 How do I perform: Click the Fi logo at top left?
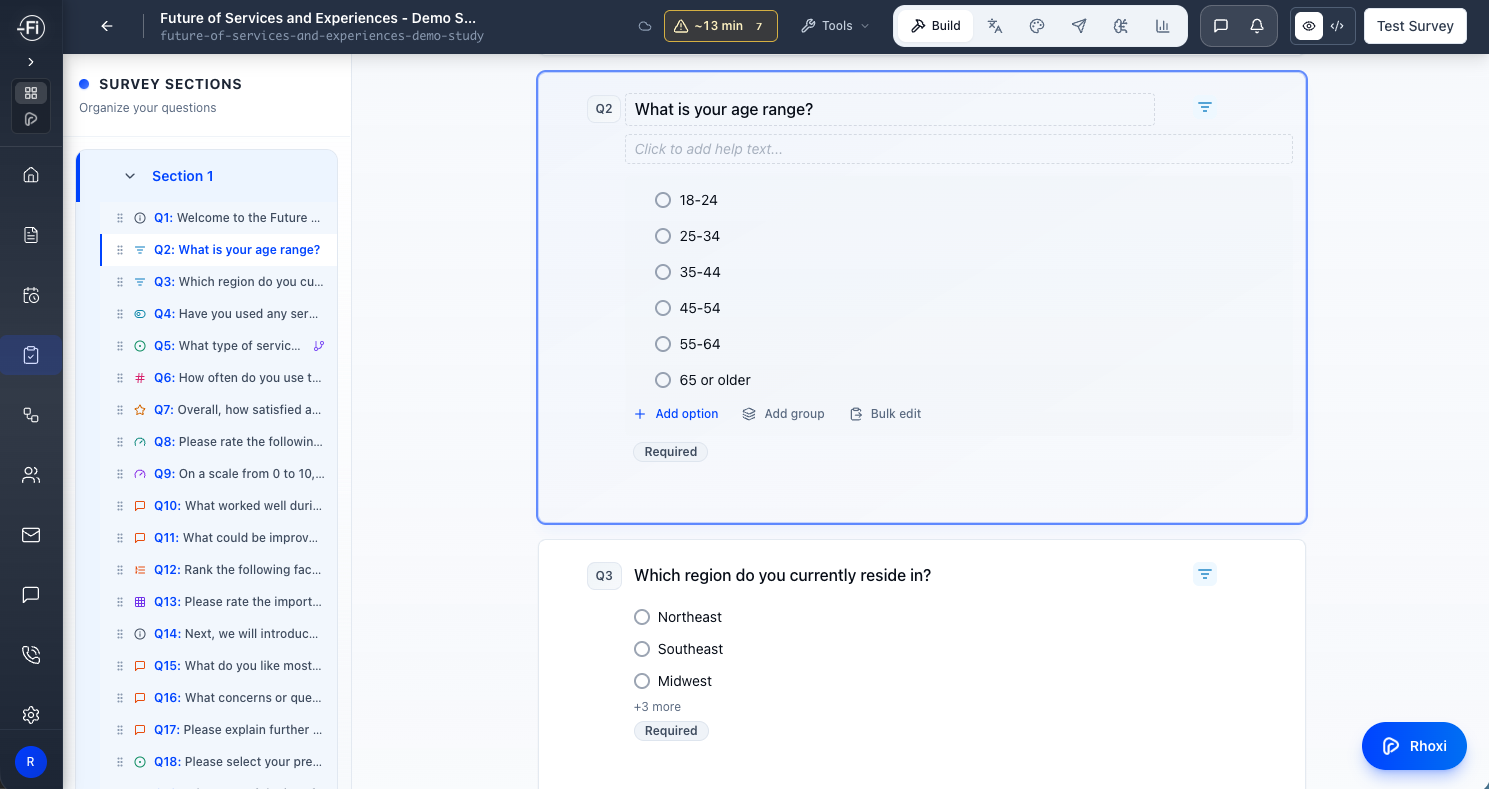coord(30,27)
